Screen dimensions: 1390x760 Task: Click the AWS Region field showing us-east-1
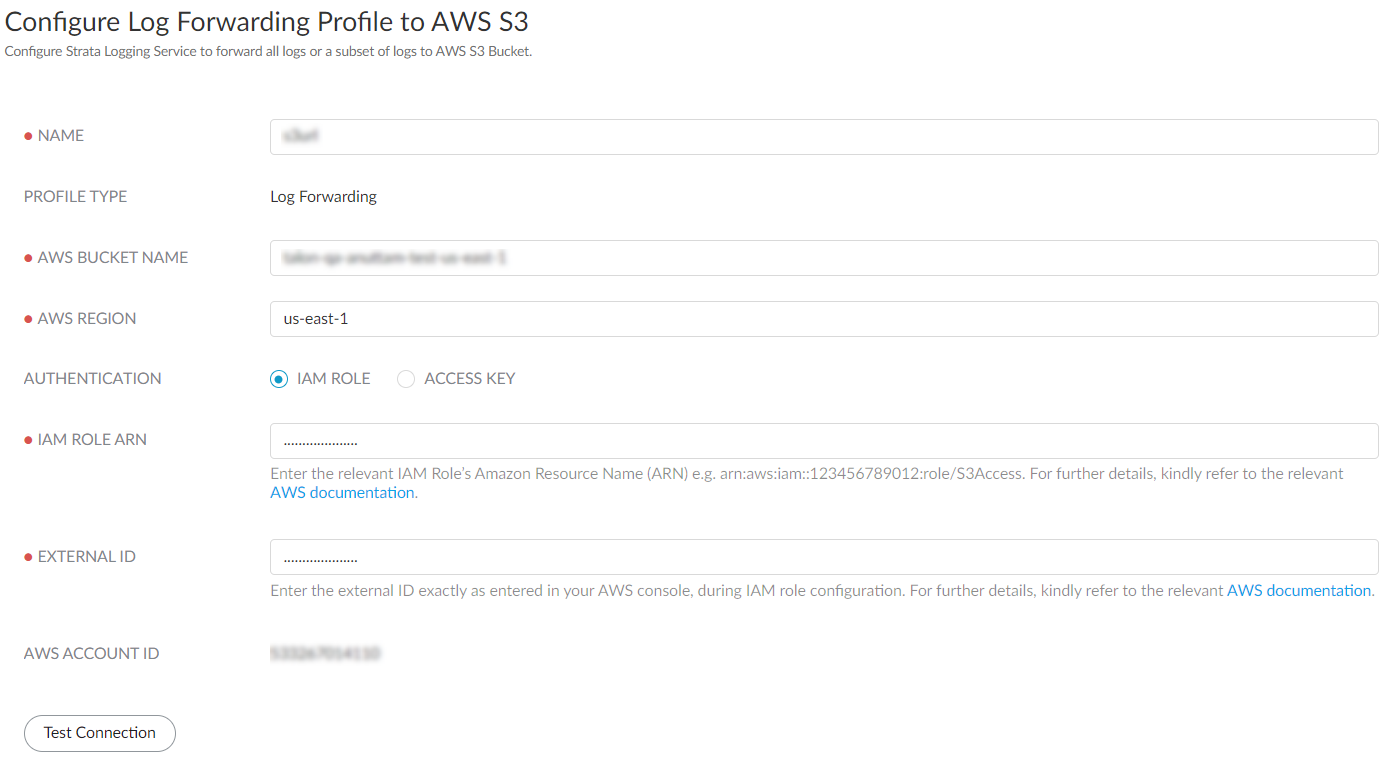[824, 319]
